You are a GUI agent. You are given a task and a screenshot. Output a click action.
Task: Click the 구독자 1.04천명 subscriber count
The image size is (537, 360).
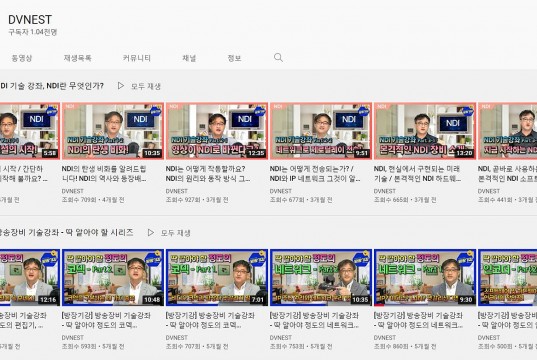click(x=33, y=32)
